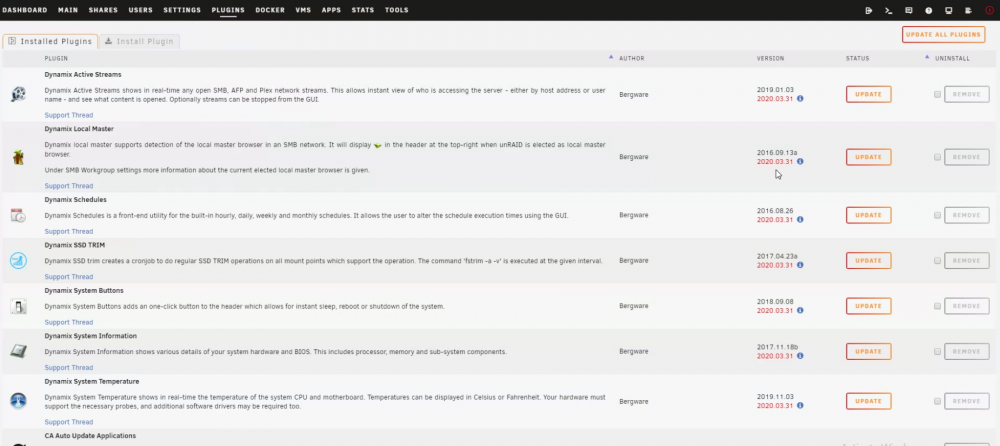Open the Tools menu
Viewport: 1000px width, 446px height.
[x=397, y=10]
